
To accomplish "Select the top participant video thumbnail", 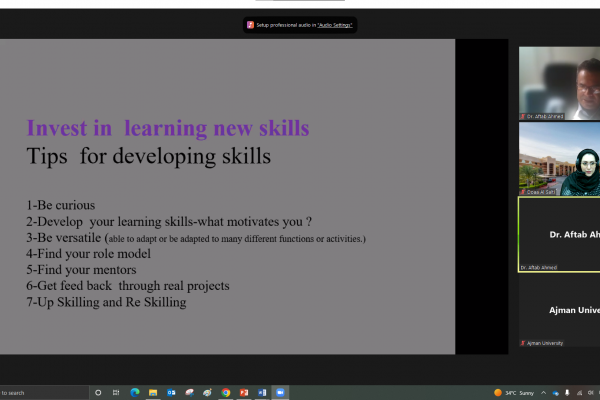I will [559, 83].
